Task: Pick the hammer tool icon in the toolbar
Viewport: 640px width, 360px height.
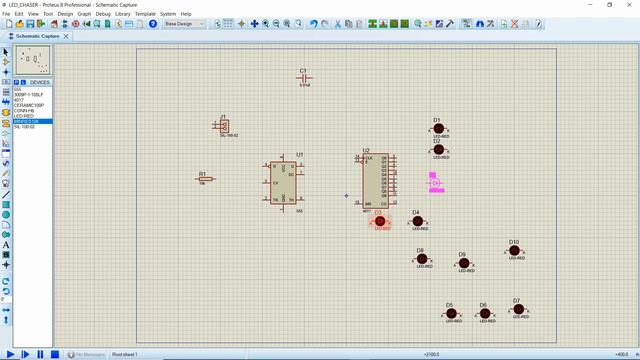Action: pyautogui.click(x=450, y=24)
